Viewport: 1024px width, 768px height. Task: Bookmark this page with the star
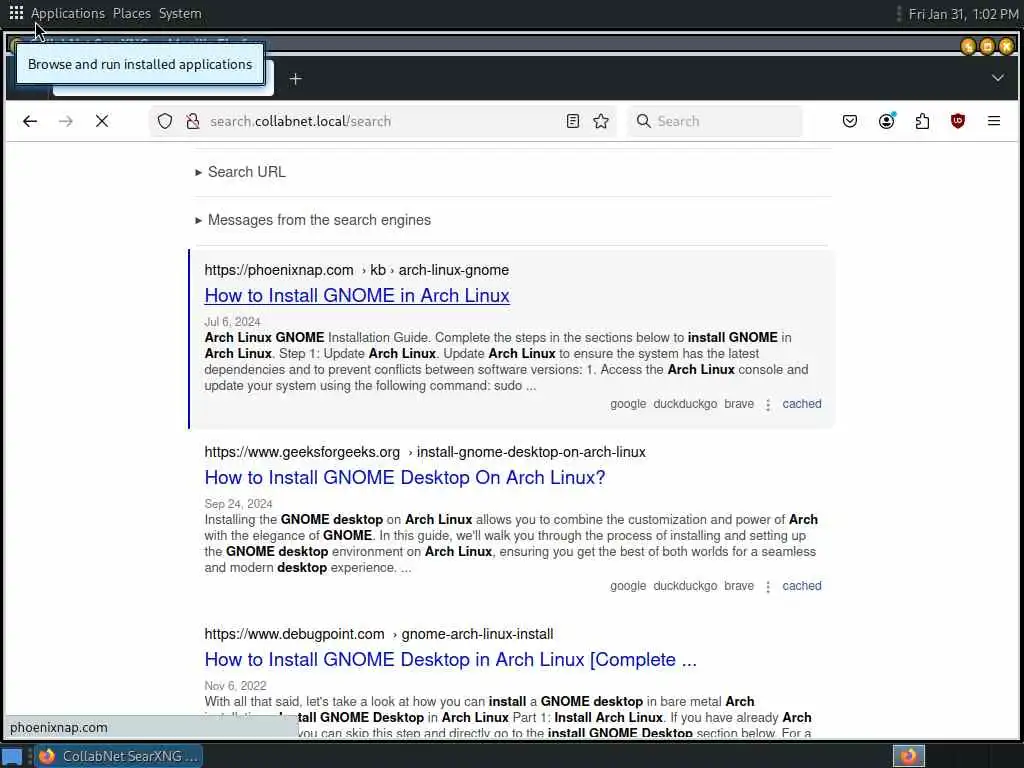601,121
